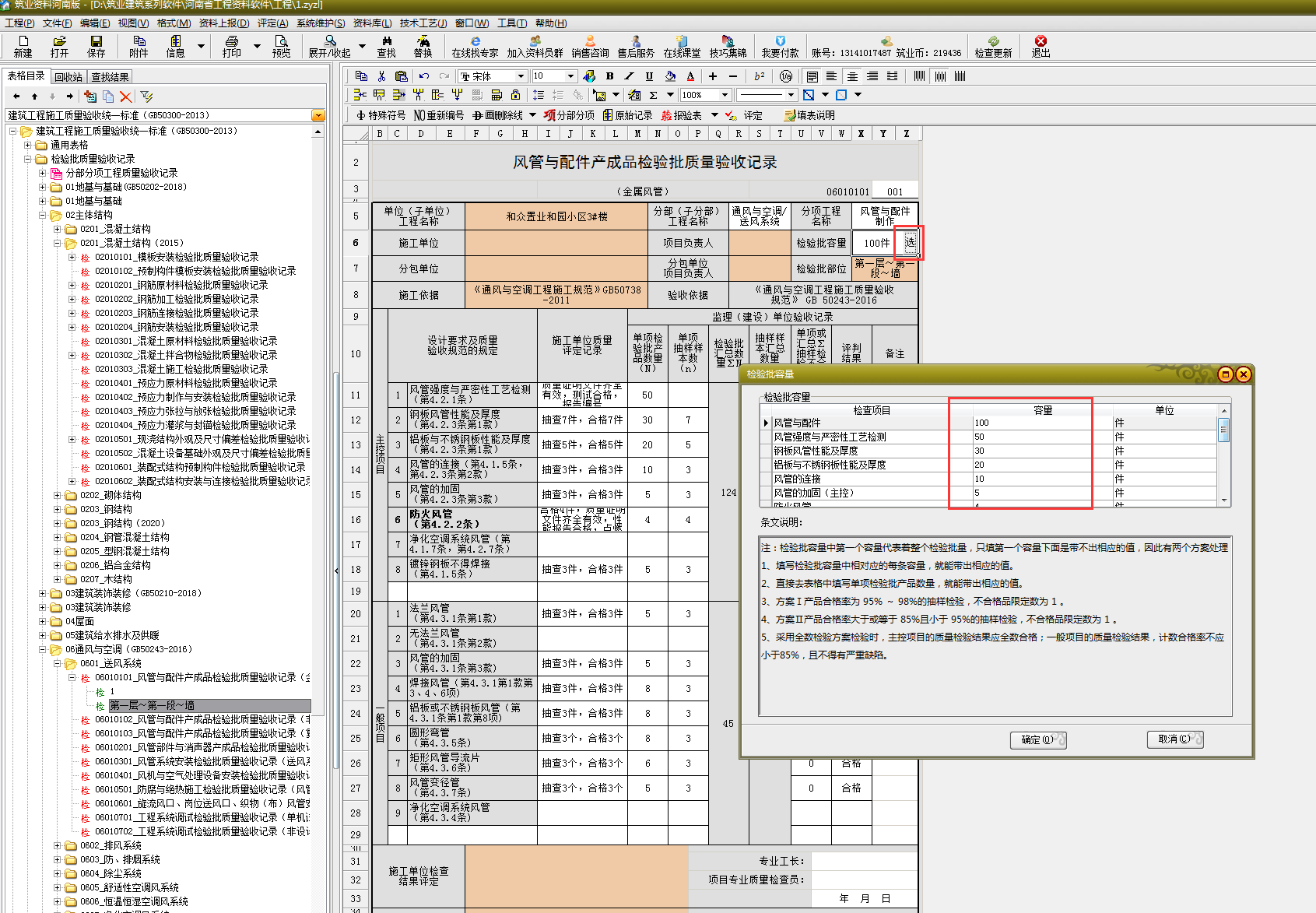Click the 退出 exit icon

click(1041, 46)
